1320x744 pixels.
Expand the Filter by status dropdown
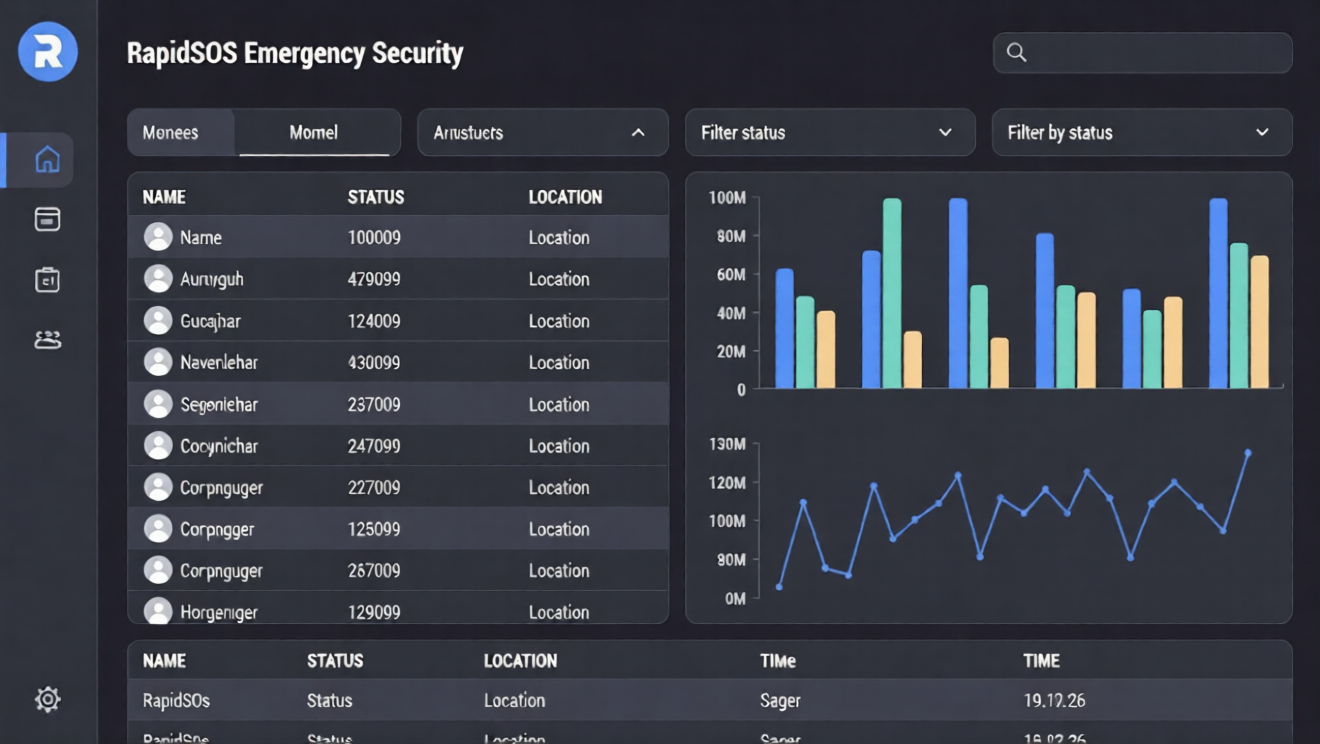tap(1141, 131)
